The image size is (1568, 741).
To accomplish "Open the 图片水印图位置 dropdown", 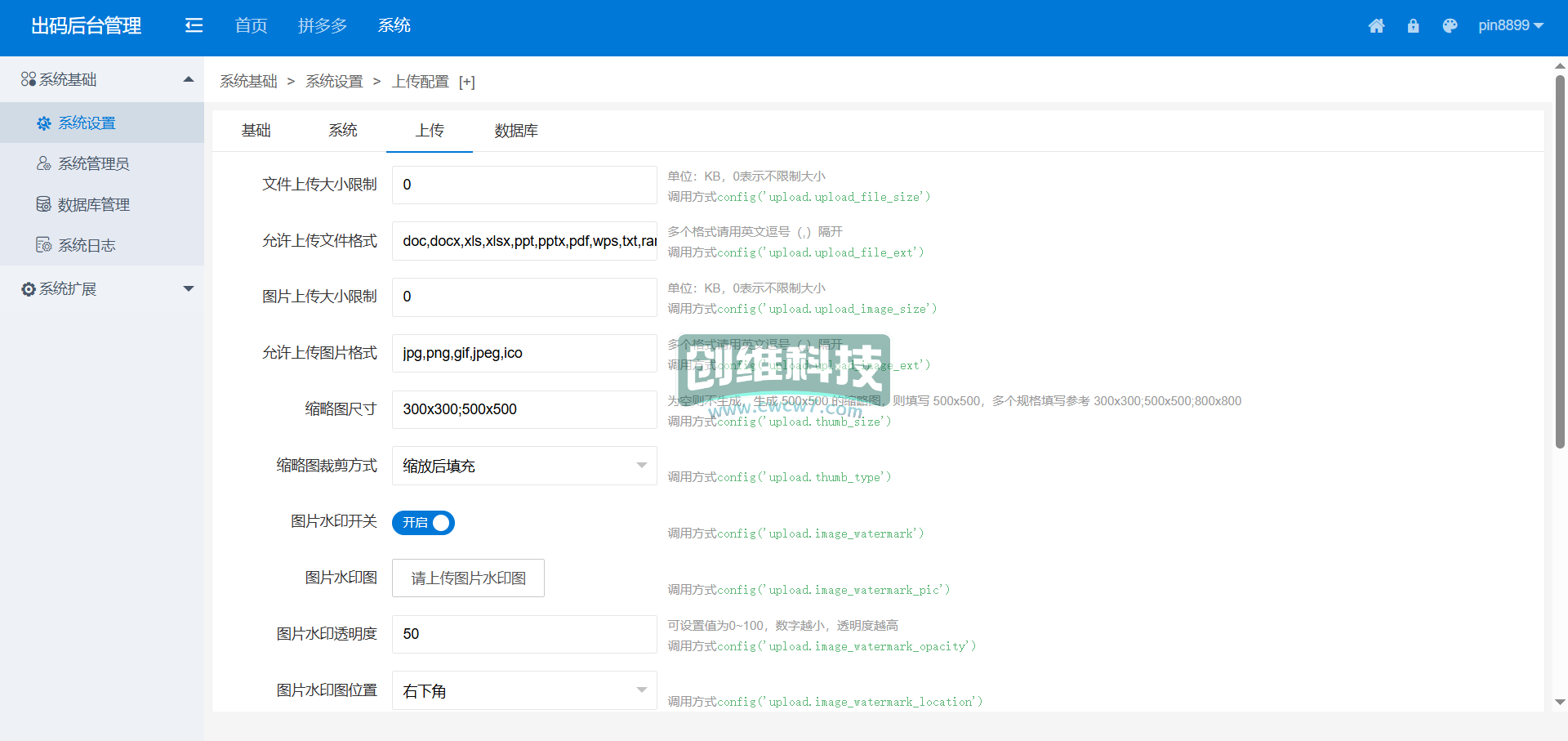I will (523, 691).
